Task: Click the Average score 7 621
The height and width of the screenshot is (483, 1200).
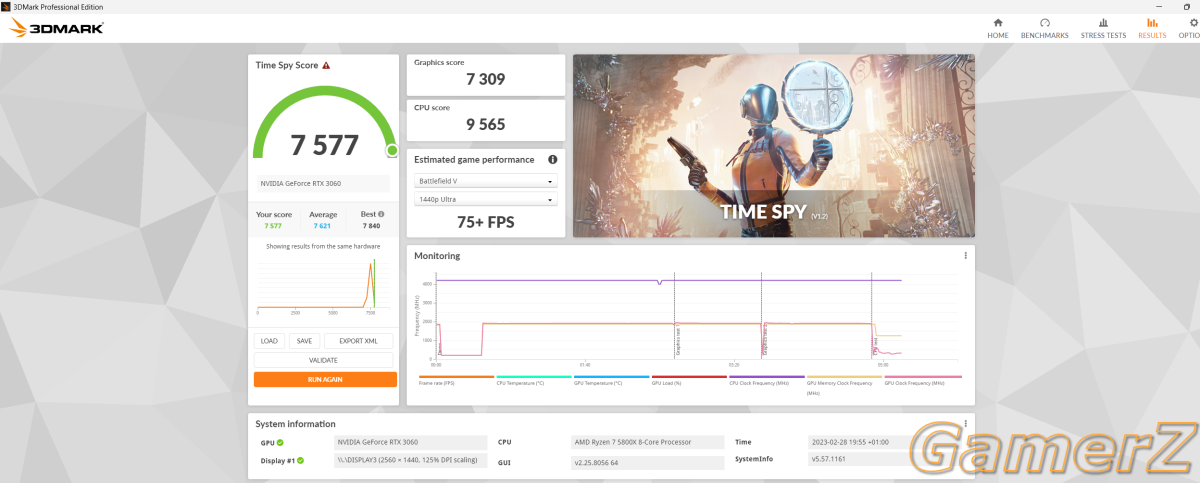Action: click(x=324, y=226)
